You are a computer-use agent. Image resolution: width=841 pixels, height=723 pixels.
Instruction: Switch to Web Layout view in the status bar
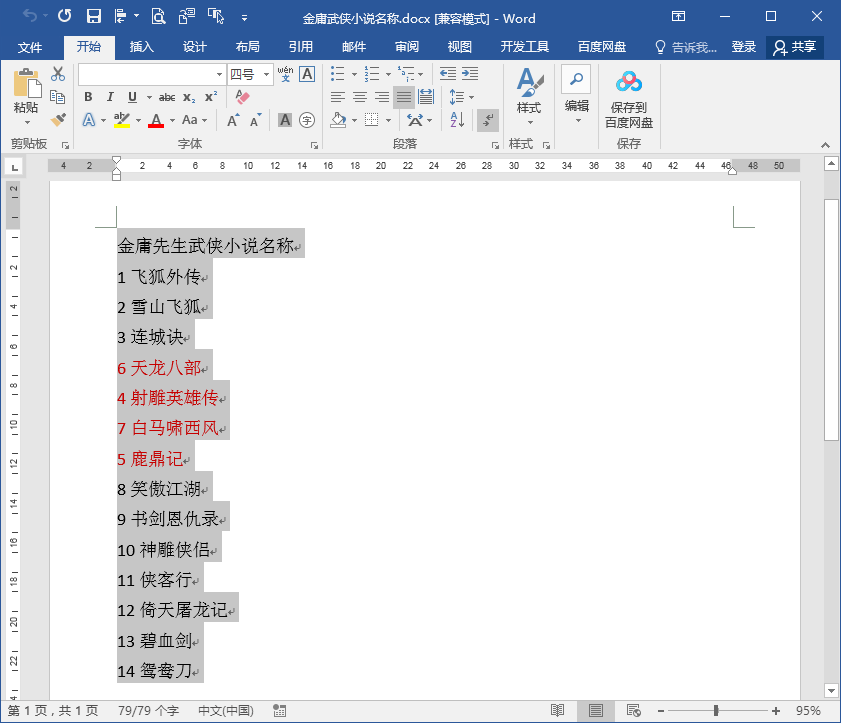click(x=633, y=711)
